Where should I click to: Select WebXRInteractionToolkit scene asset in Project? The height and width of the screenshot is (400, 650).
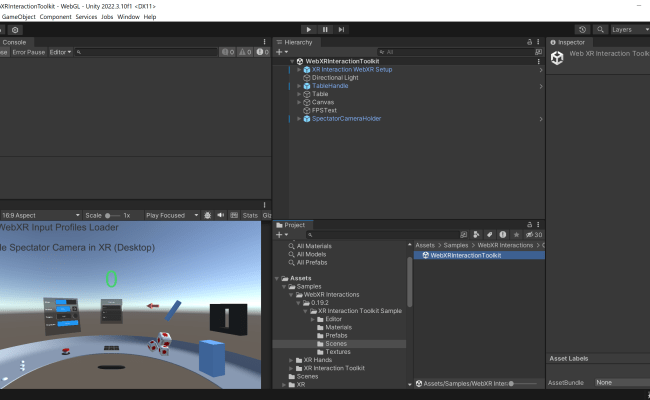465,255
